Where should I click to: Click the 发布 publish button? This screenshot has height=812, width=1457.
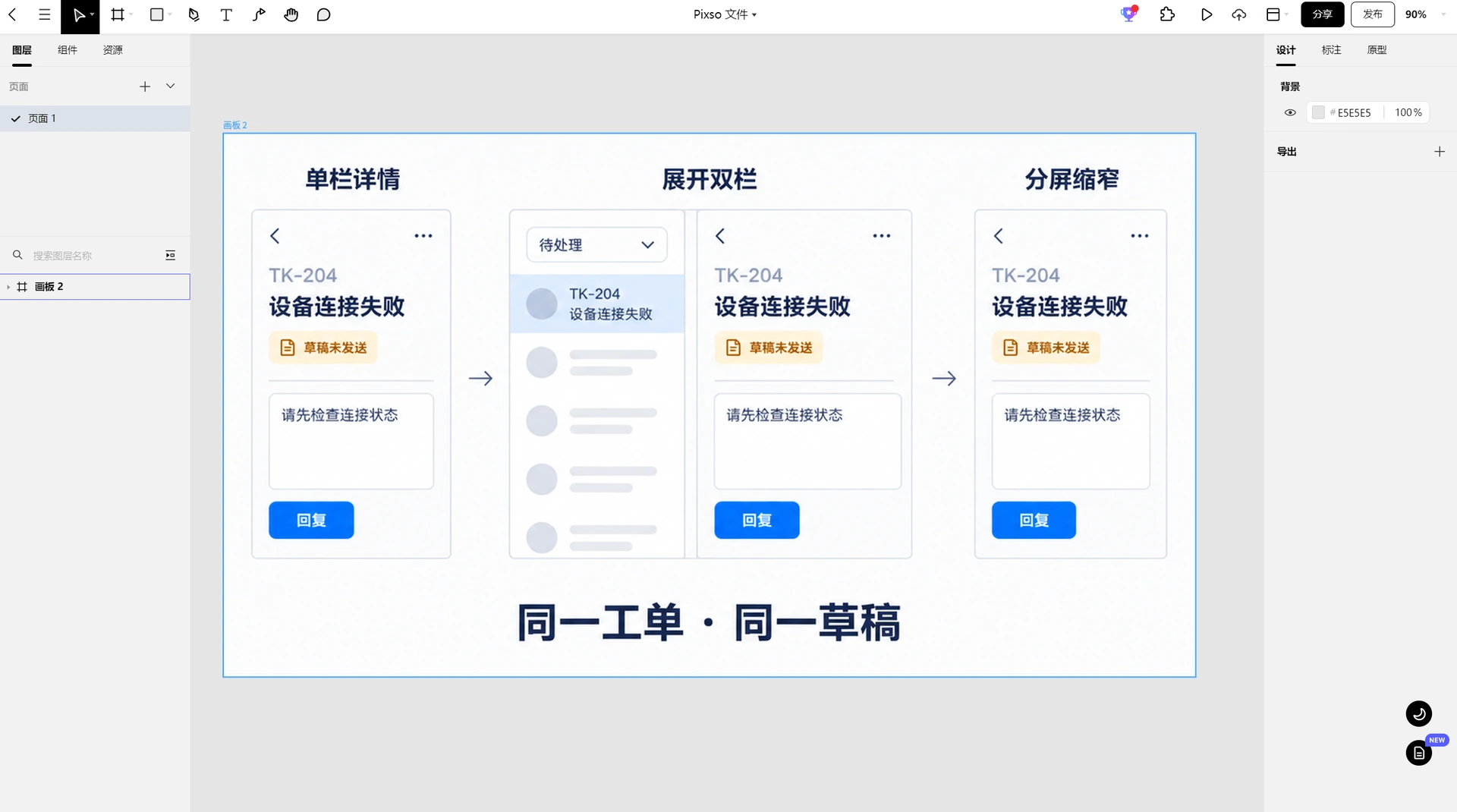pyautogui.click(x=1373, y=14)
